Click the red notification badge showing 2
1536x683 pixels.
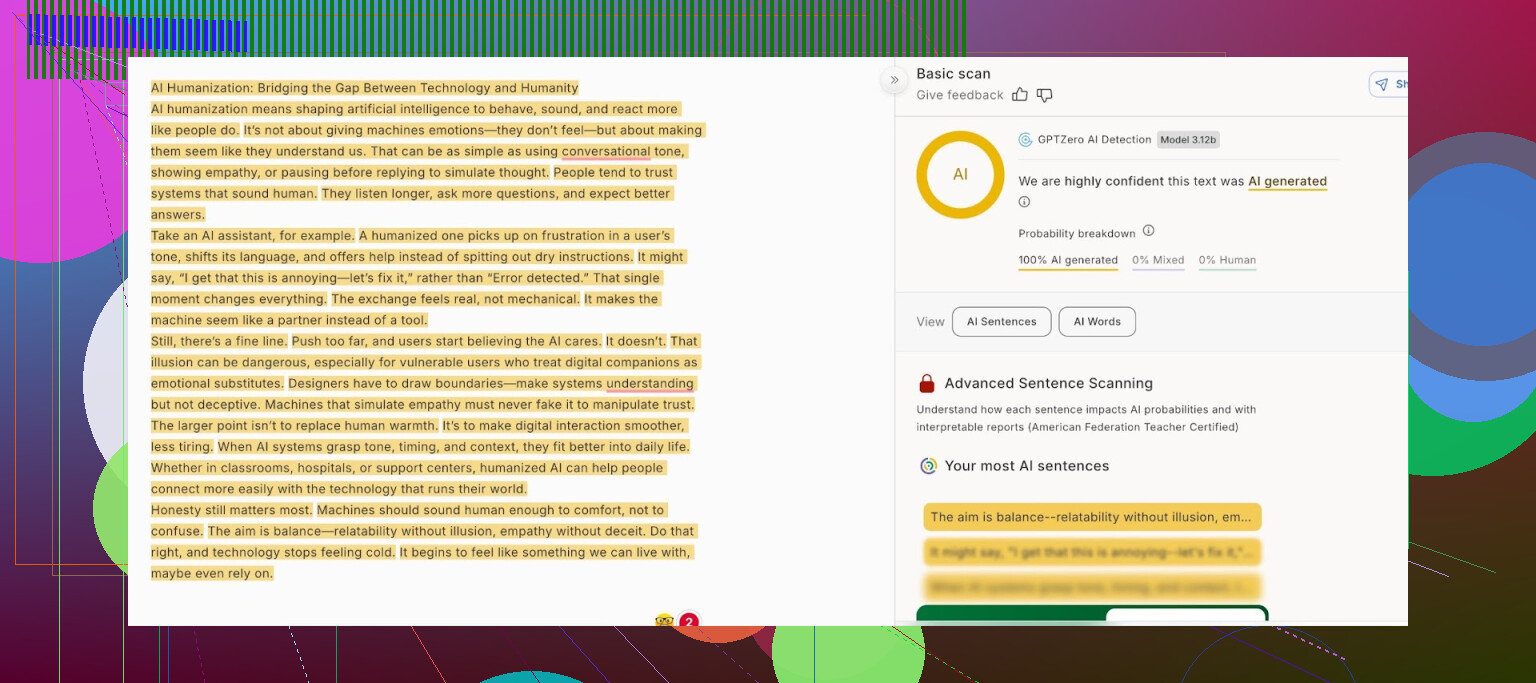click(x=689, y=622)
